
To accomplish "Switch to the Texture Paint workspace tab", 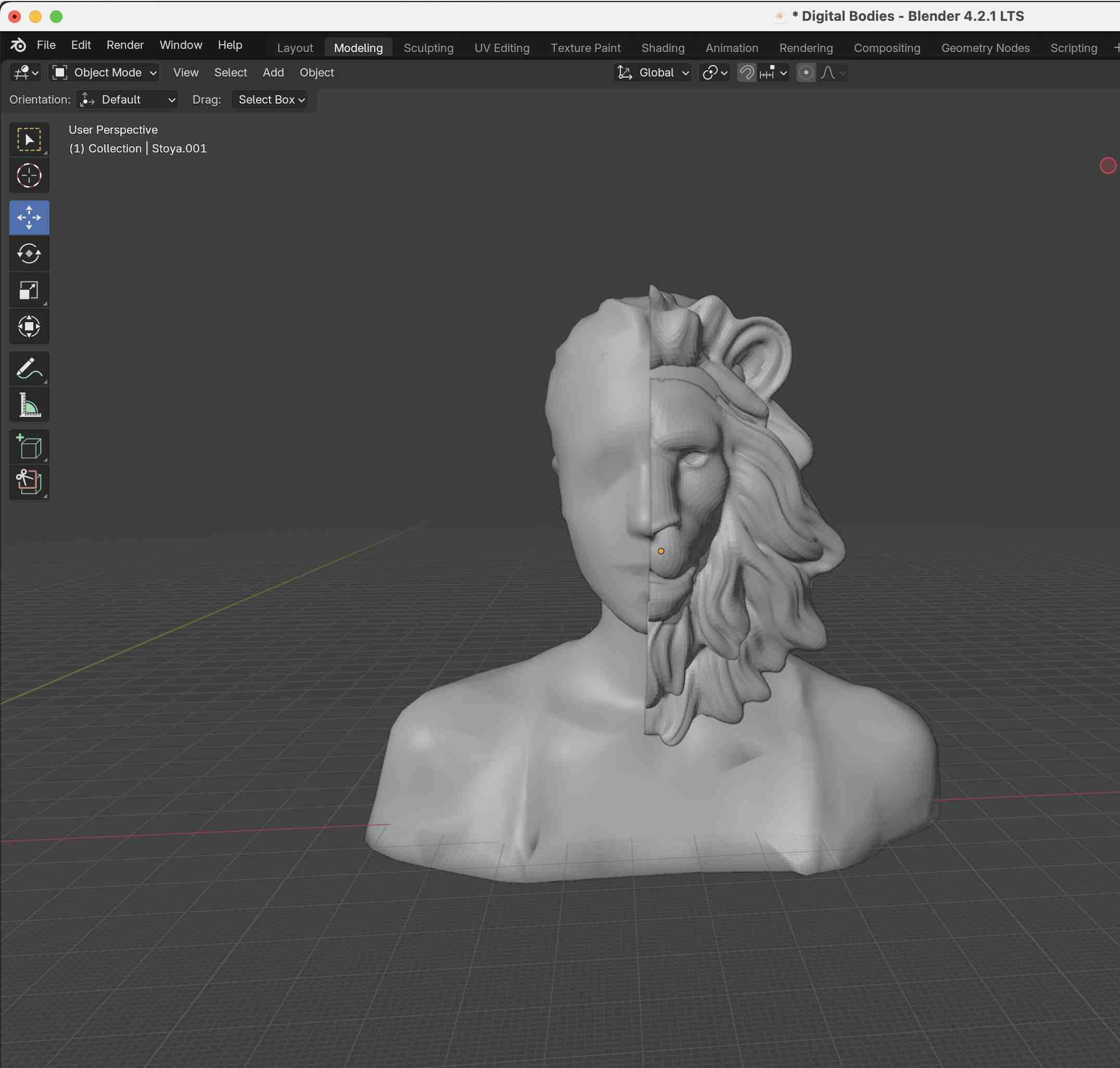I will pyautogui.click(x=586, y=48).
